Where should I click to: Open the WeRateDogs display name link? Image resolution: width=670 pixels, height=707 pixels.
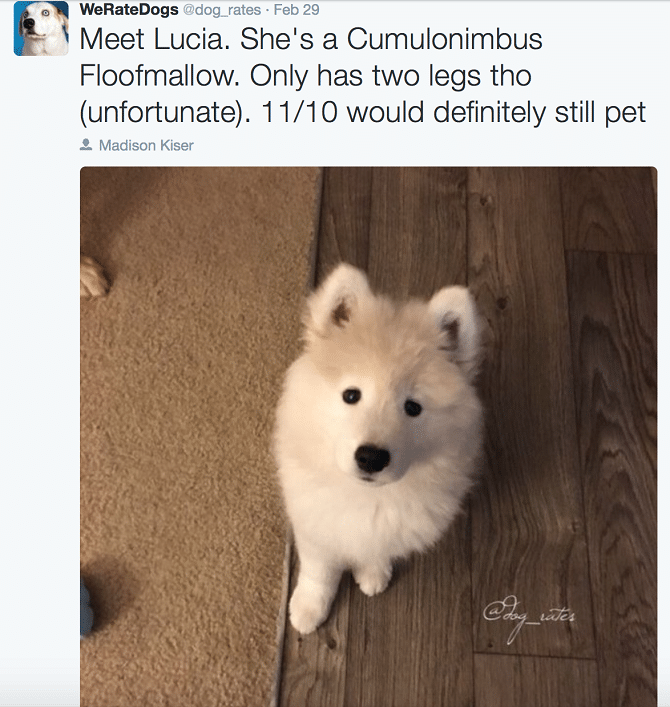(129, 9)
